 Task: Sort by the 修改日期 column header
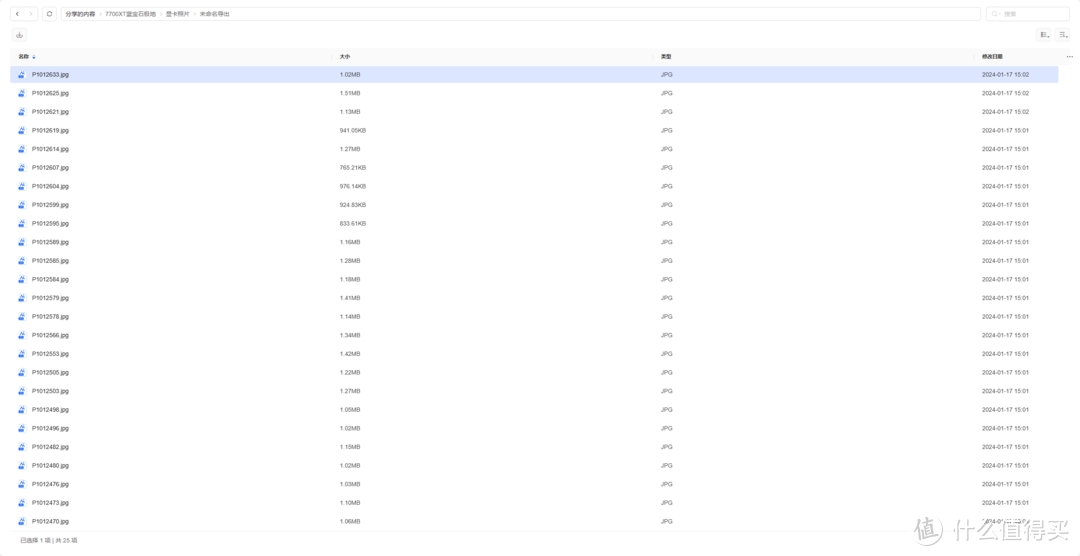coord(993,56)
